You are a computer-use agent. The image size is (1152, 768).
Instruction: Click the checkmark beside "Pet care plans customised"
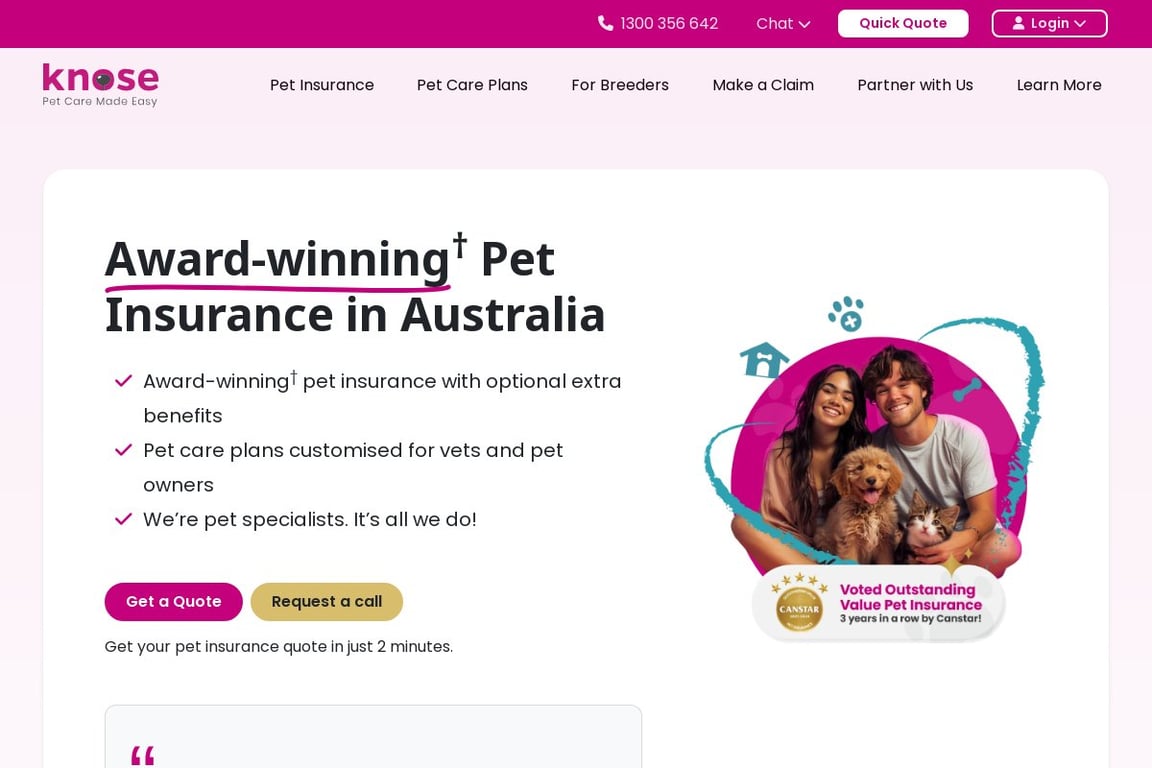[x=123, y=450]
